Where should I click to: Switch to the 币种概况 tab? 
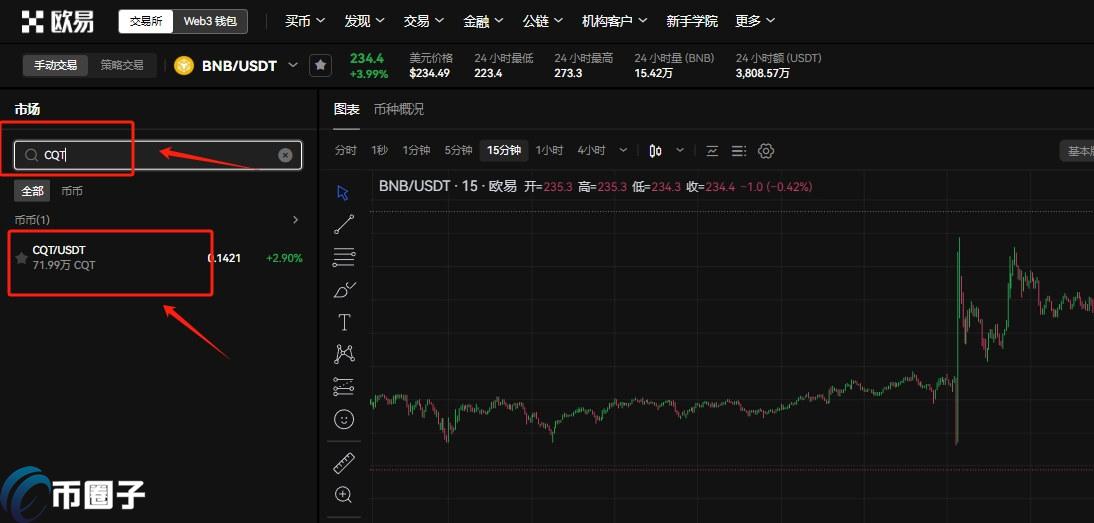[398, 109]
